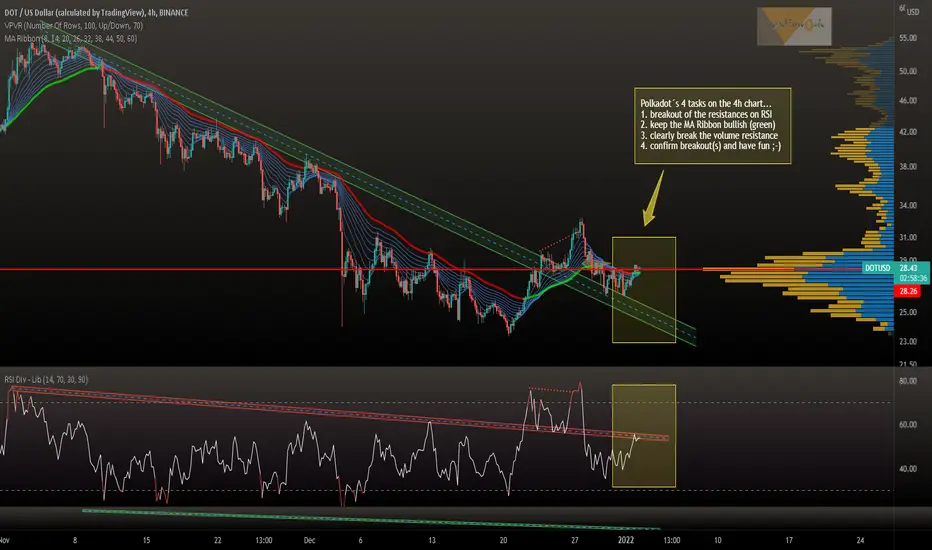Click the 50.00 price axis value
This screenshot has height=550, width=932.
pos(908,71)
